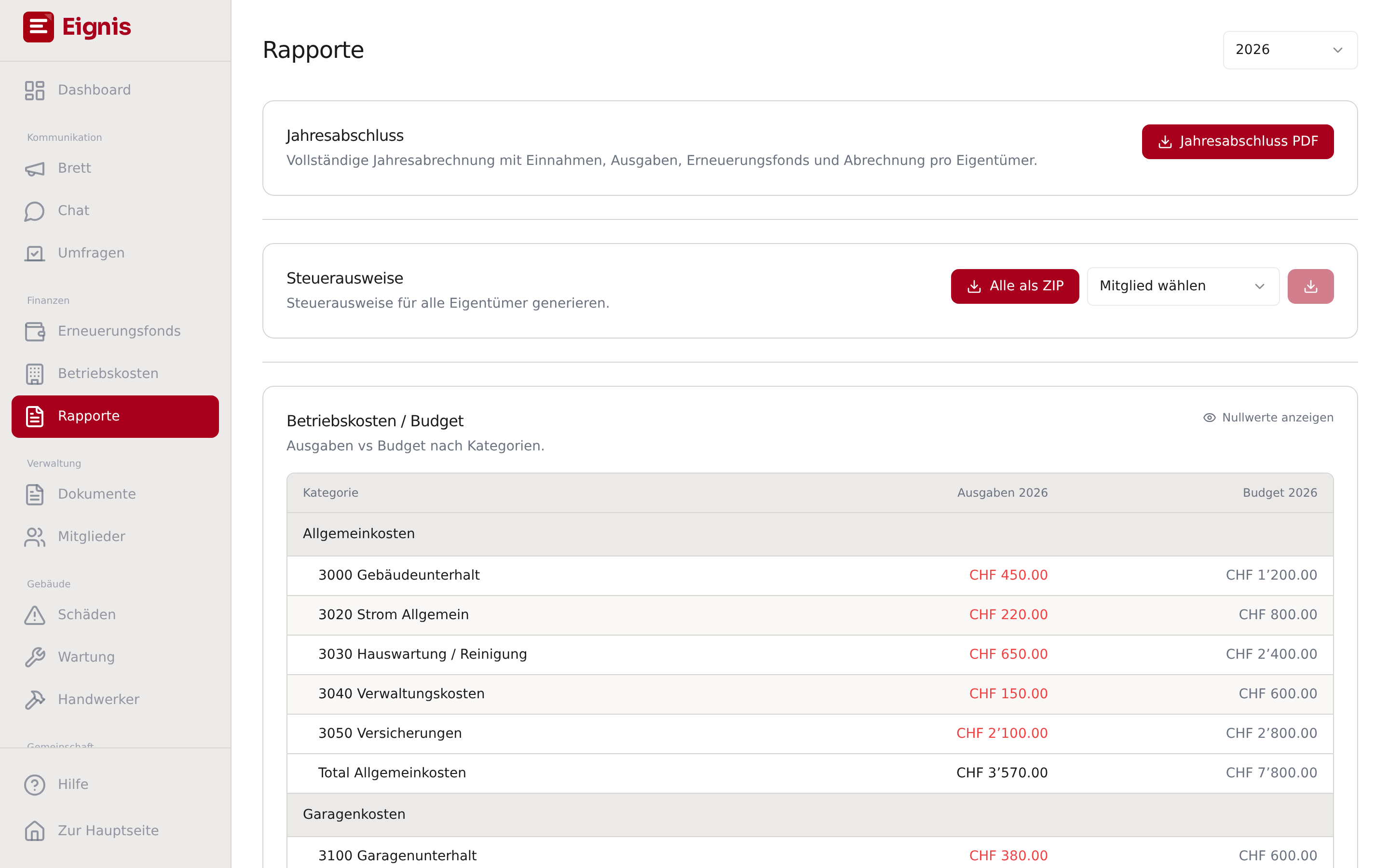Open Dashboard in the sidebar
1389x868 pixels.
tap(115, 90)
